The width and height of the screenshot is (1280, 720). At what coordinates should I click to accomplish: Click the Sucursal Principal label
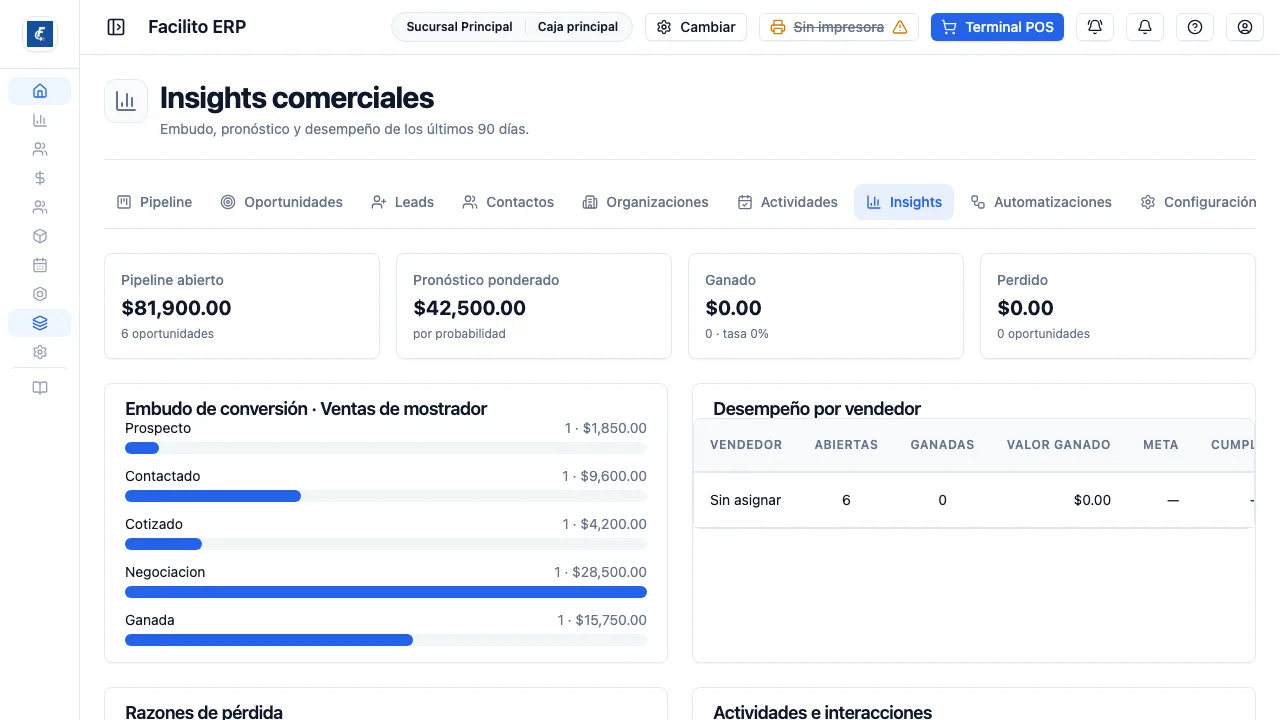click(459, 27)
